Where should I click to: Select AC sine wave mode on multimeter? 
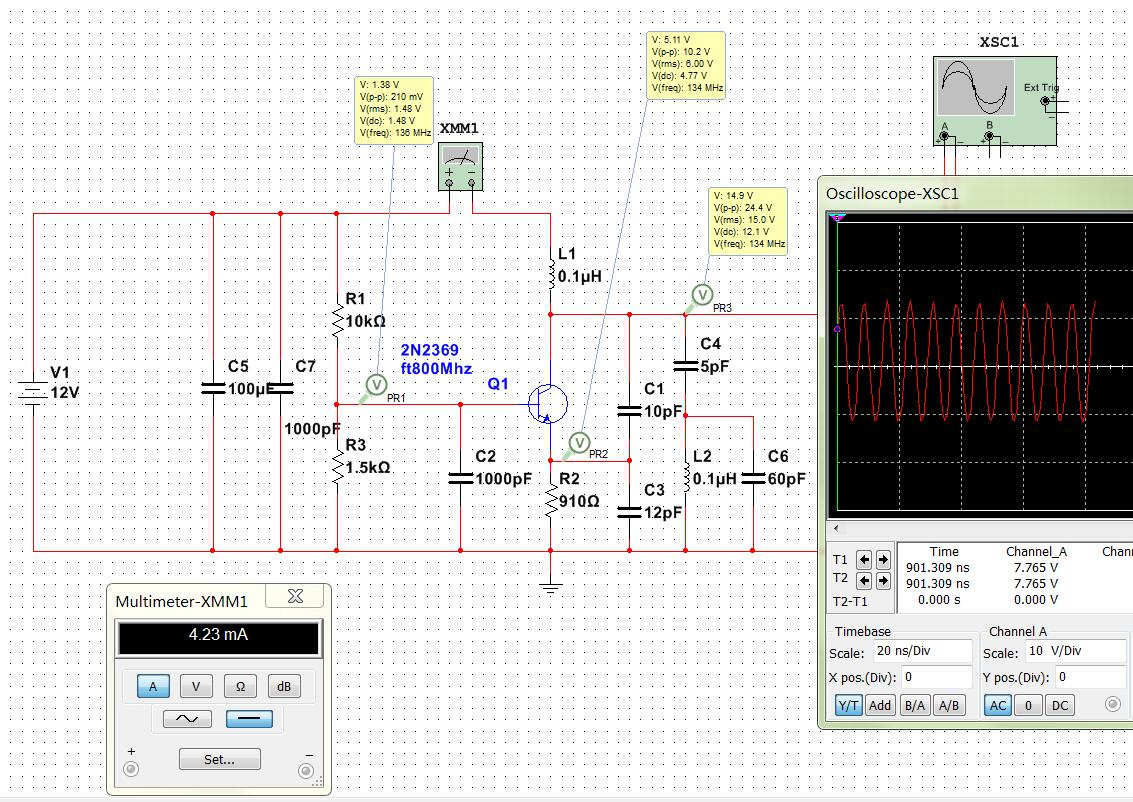click(187, 719)
